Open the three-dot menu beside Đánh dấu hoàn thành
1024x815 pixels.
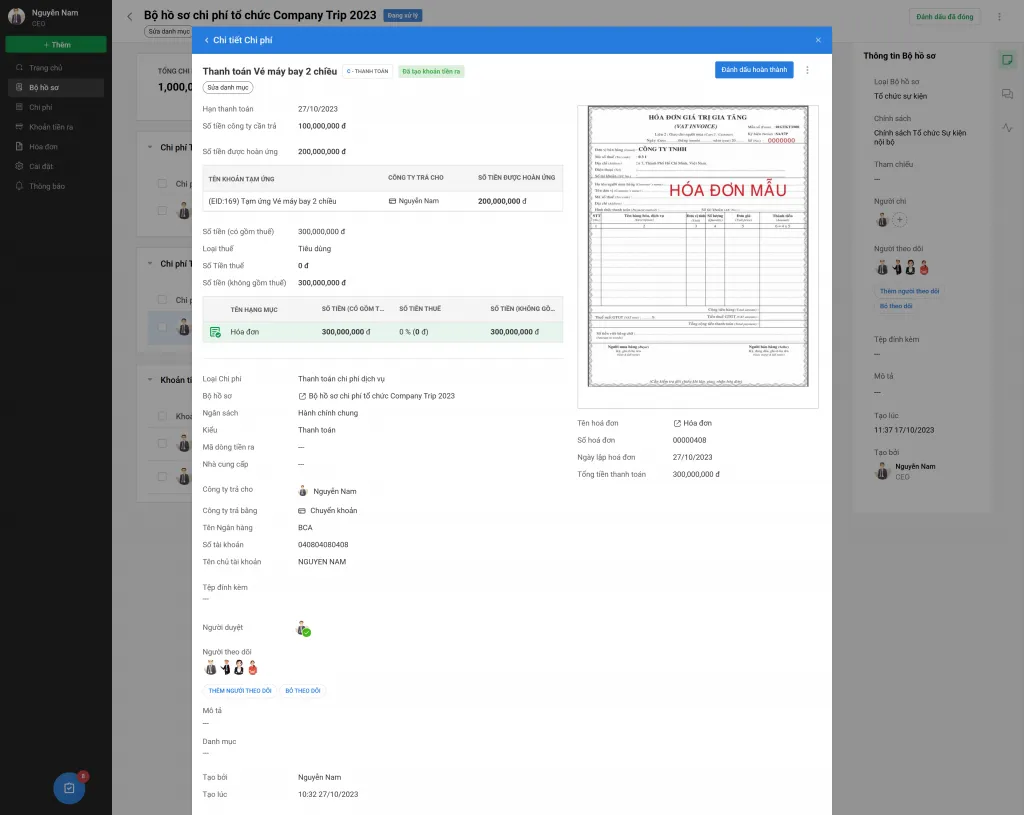807,70
